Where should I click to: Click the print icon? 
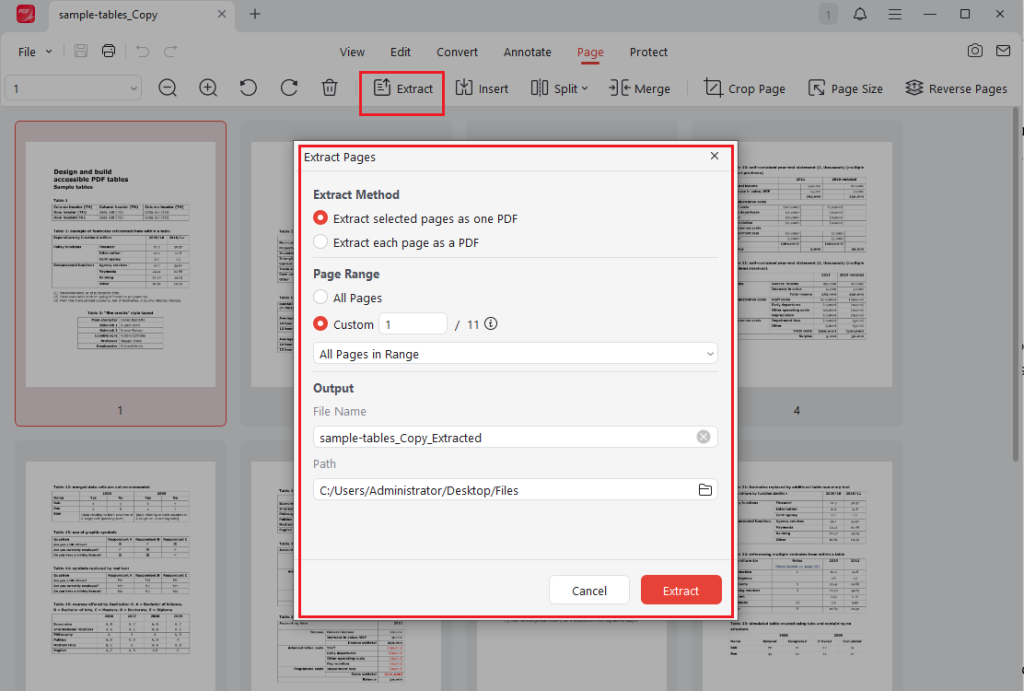pyautogui.click(x=108, y=51)
